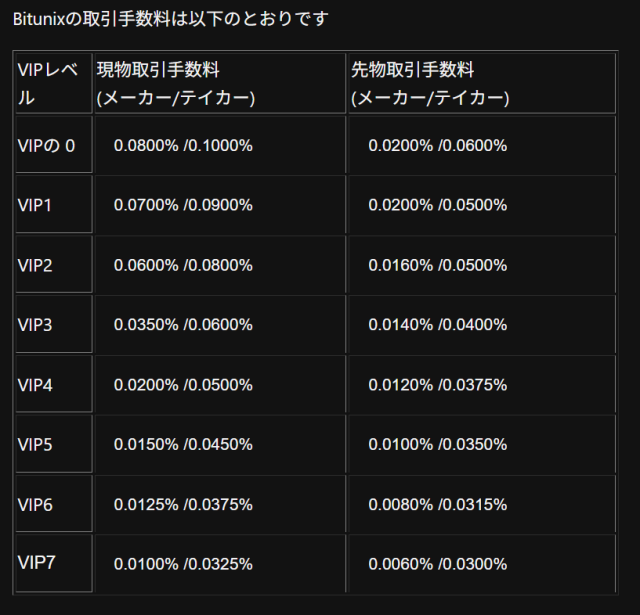Select the VIP5 row label

35,445
